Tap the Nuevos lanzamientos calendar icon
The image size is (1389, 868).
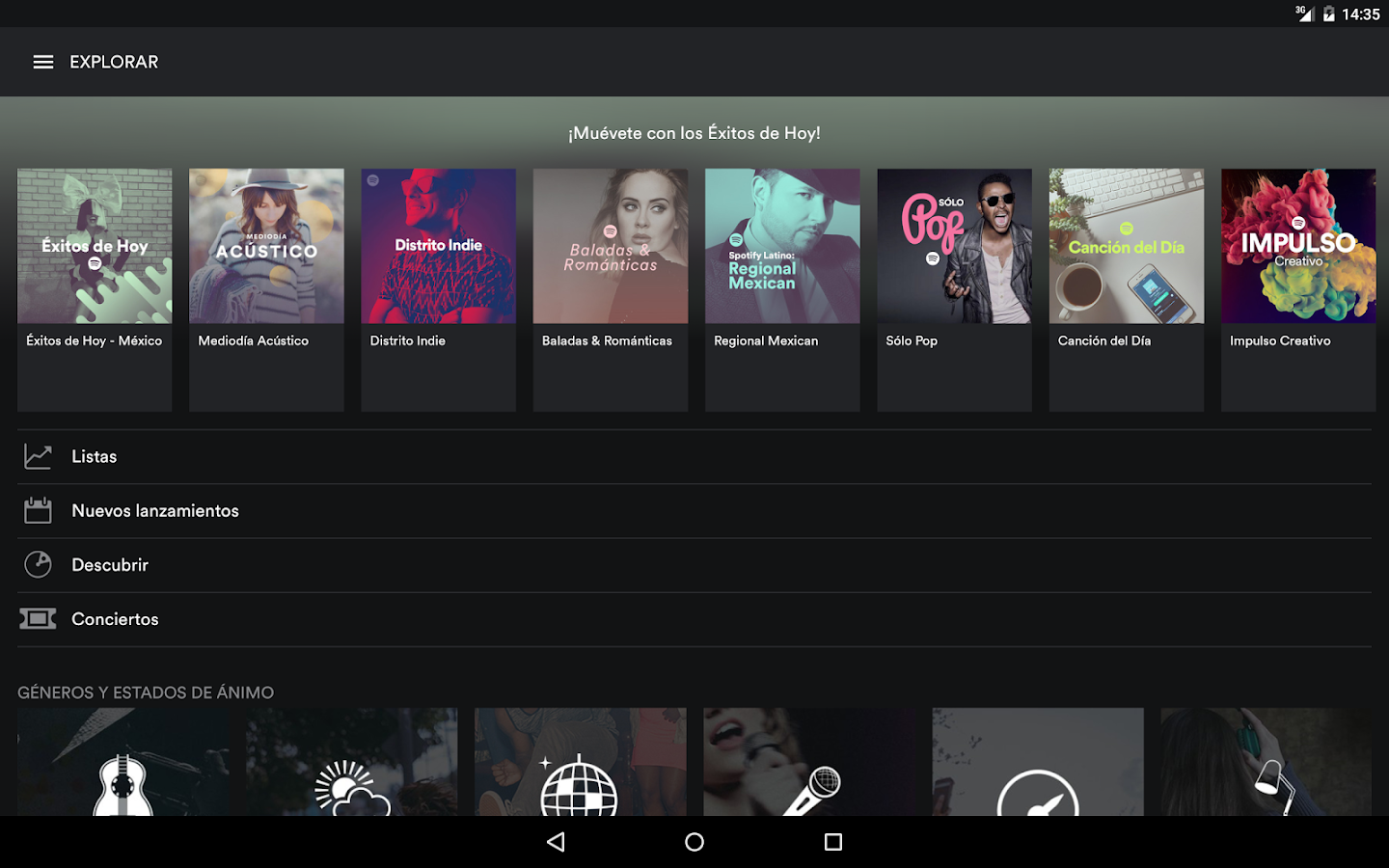tap(38, 510)
